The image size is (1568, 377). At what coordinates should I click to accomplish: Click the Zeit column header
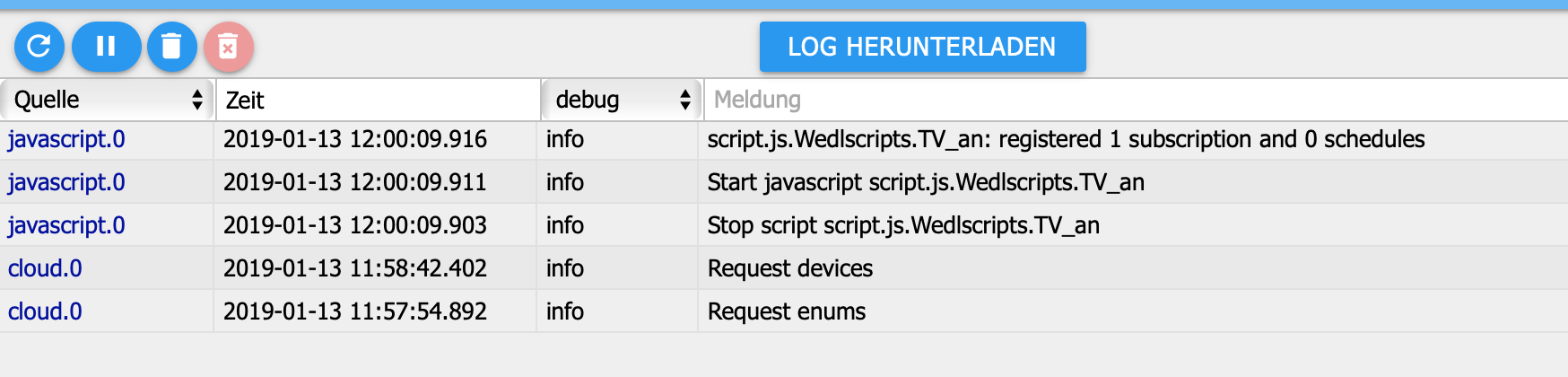[377, 100]
